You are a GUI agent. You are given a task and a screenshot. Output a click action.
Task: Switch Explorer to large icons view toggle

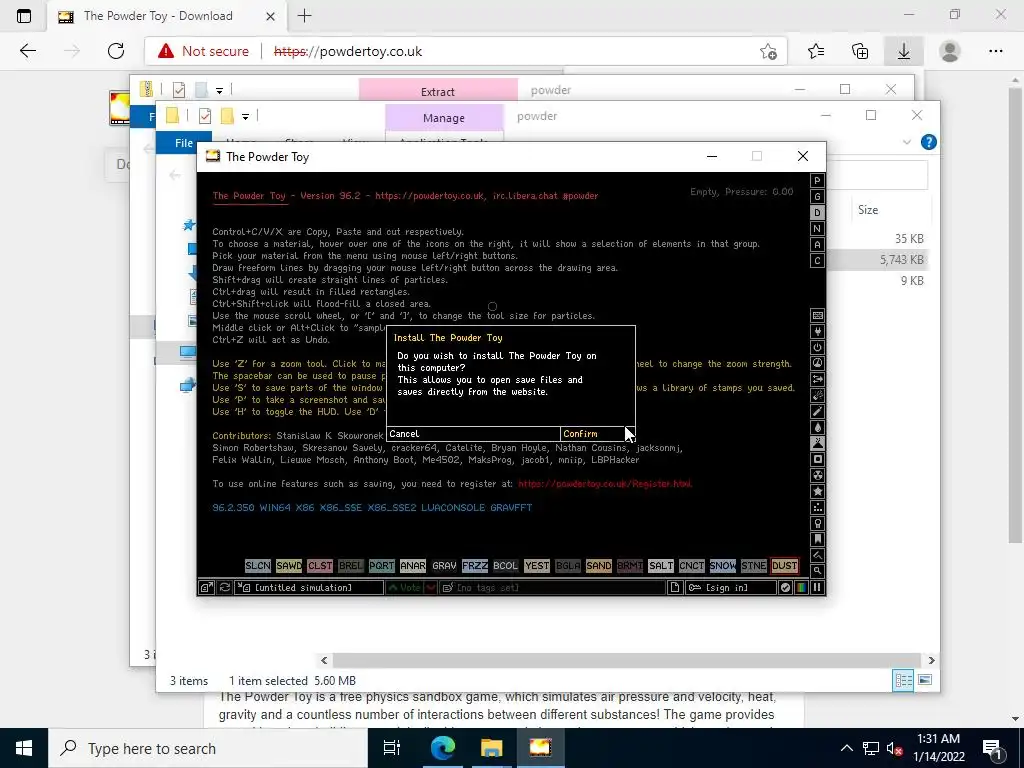click(x=925, y=680)
